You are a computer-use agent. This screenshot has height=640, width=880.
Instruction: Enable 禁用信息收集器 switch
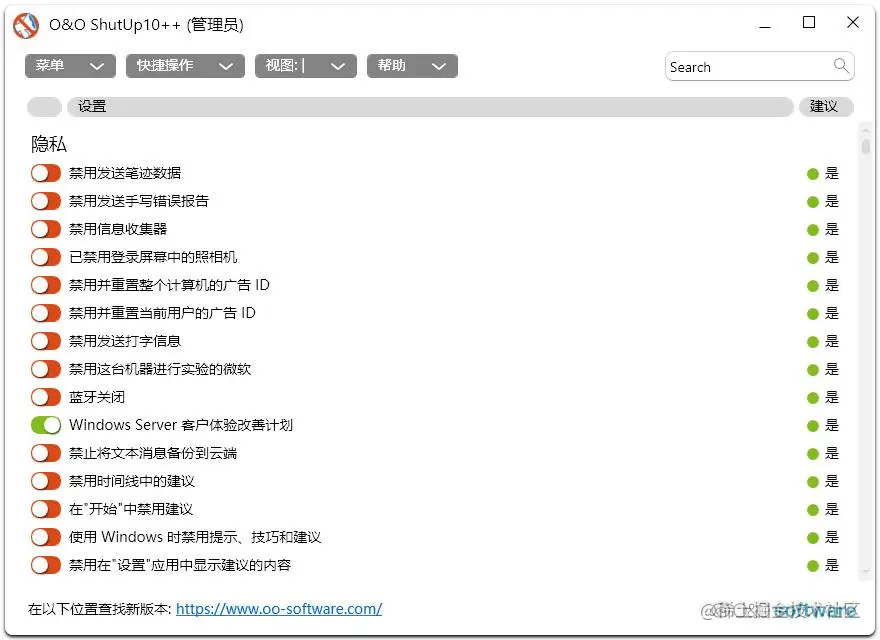click(45, 229)
